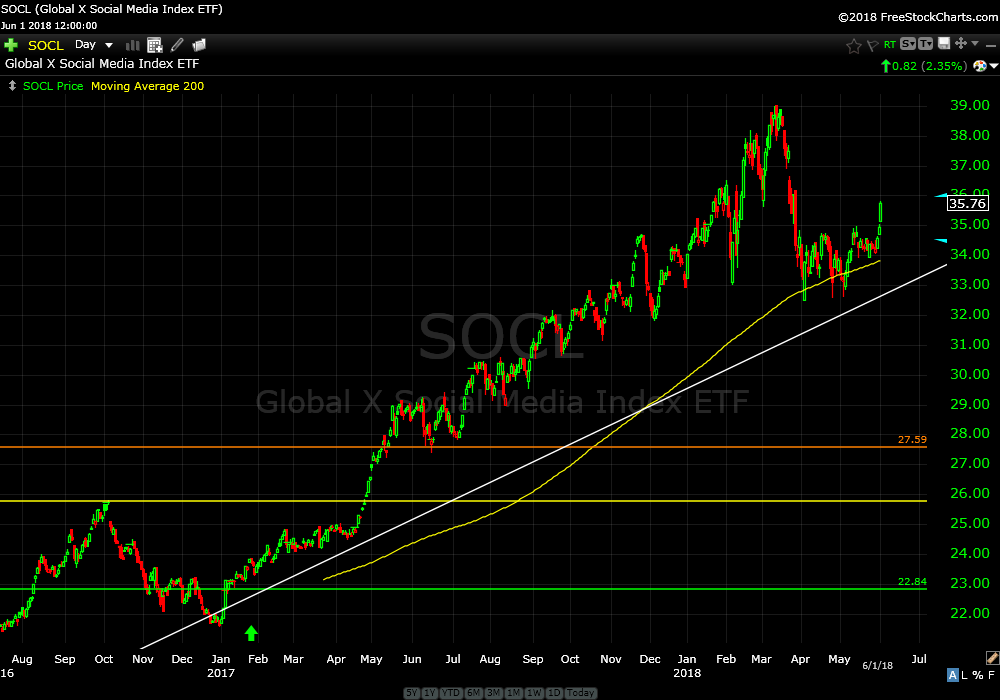
Task: Select the 5Y time range
Action: 412,693
